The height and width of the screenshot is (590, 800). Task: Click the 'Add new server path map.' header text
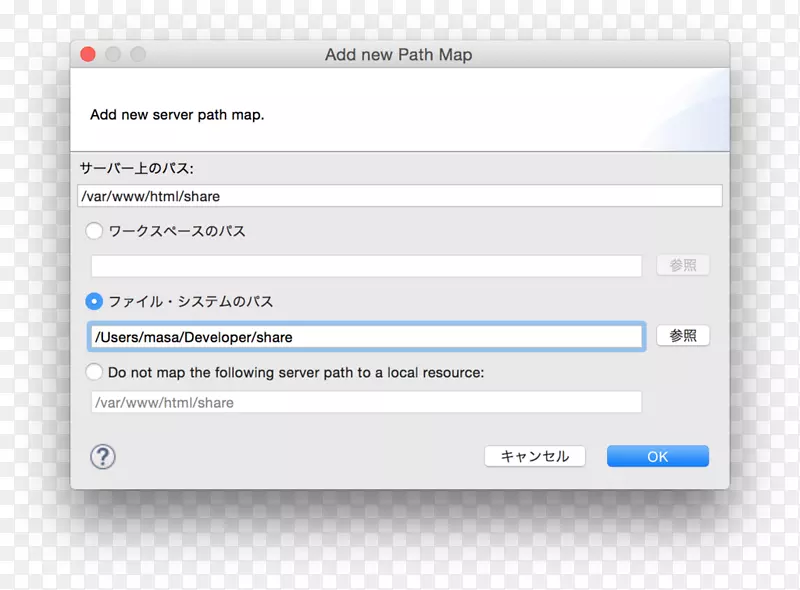(177, 115)
